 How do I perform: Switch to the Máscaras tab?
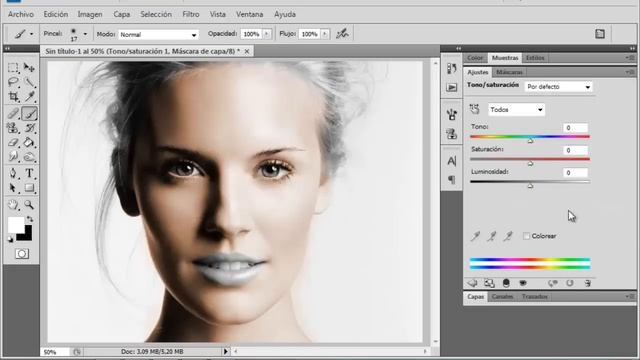509,72
